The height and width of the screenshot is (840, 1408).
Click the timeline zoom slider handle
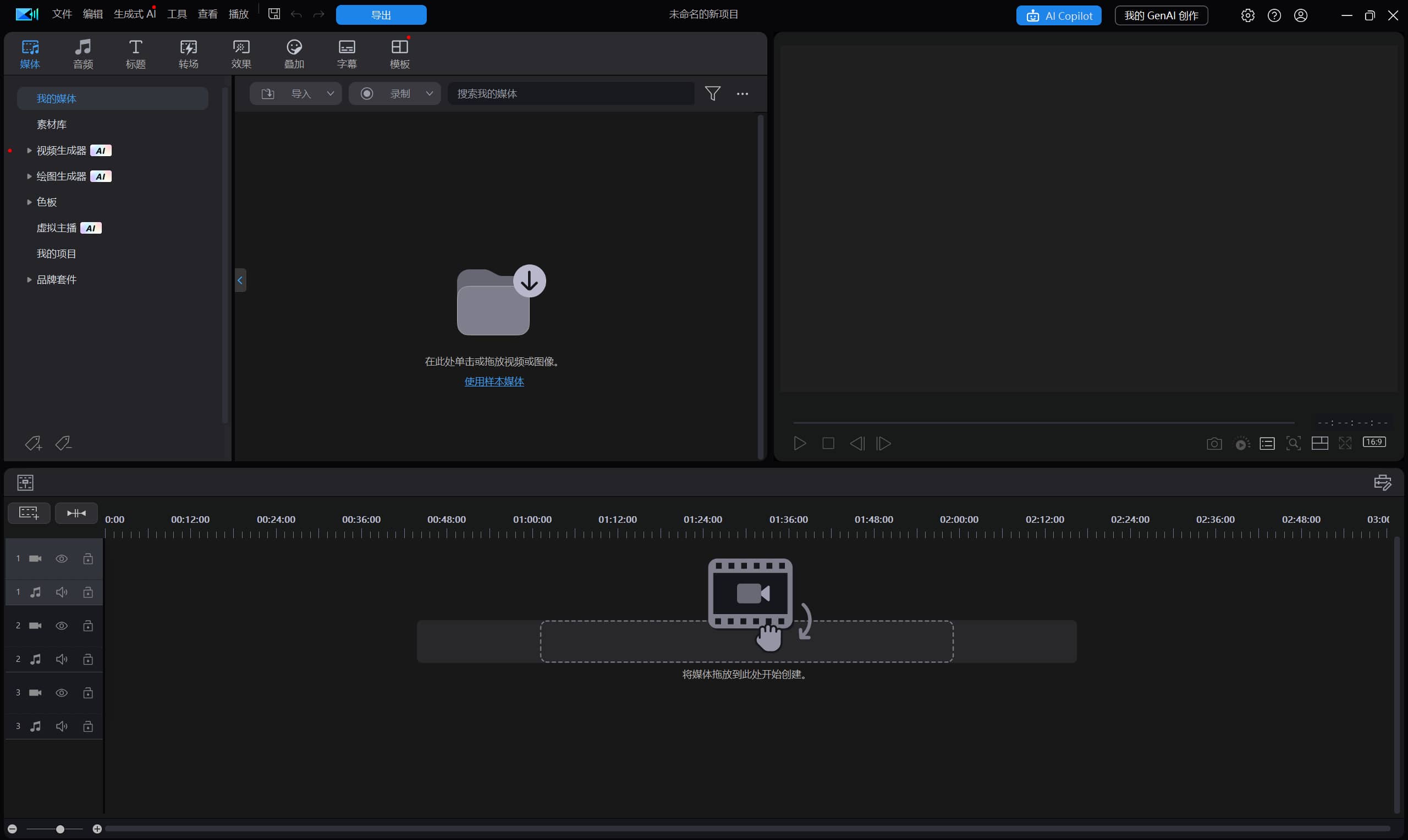click(x=60, y=829)
